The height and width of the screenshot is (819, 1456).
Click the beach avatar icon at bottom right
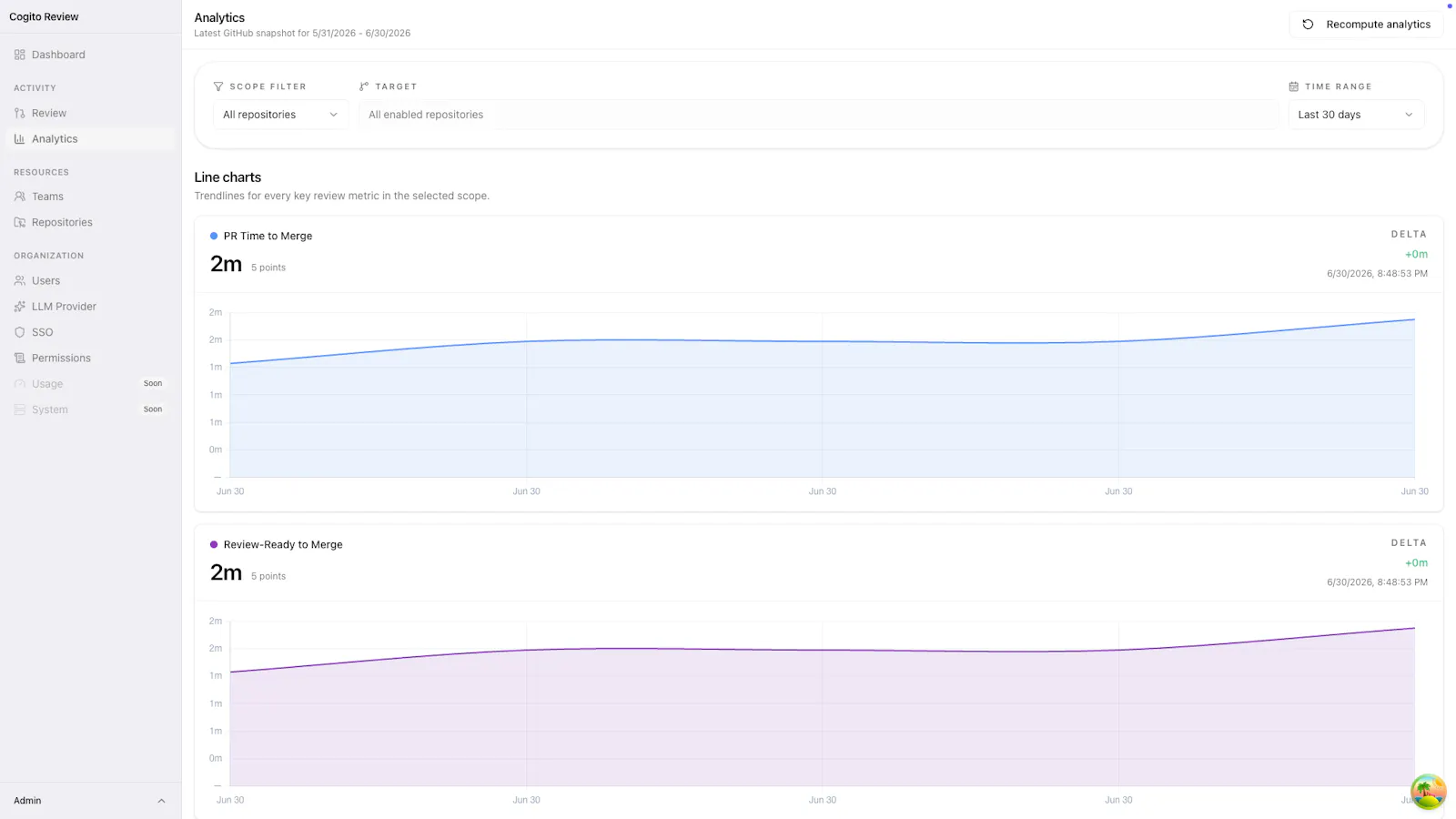pos(1428,792)
